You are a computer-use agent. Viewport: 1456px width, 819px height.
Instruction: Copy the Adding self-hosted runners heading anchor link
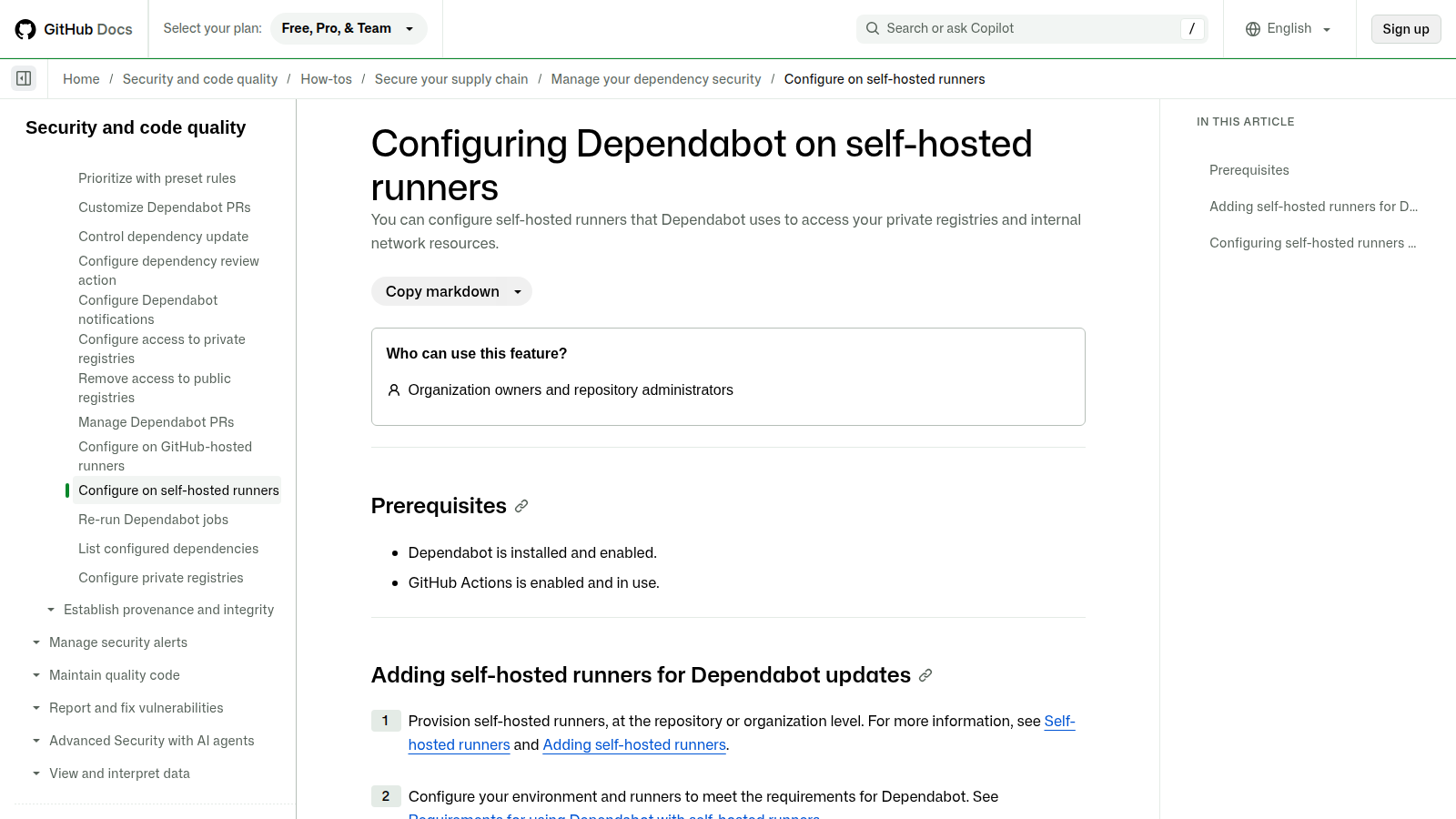pos(925,675)
